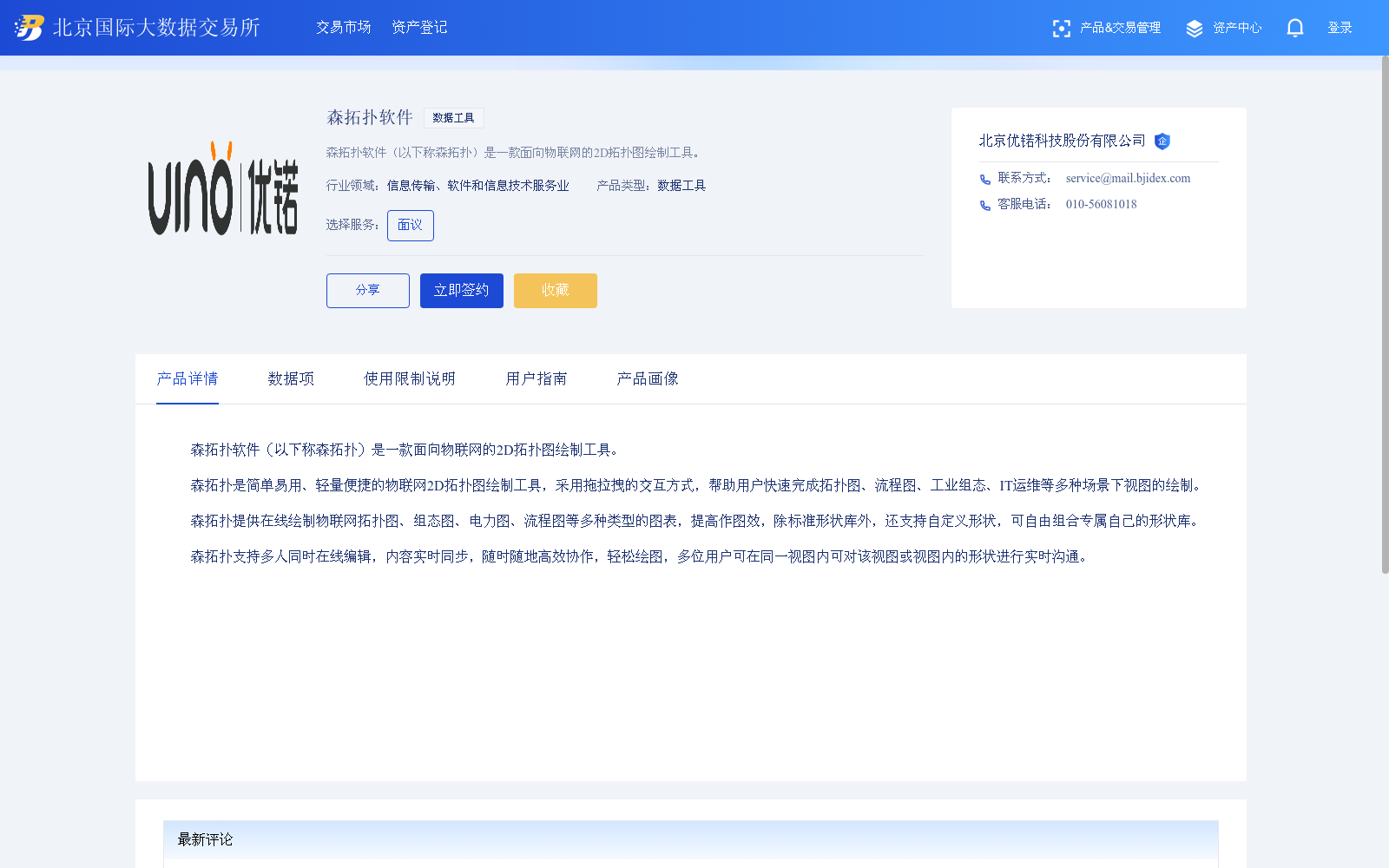The image size is (1389, 868).
Task: Click the 分享 button
Action: (x=368, y=291)
